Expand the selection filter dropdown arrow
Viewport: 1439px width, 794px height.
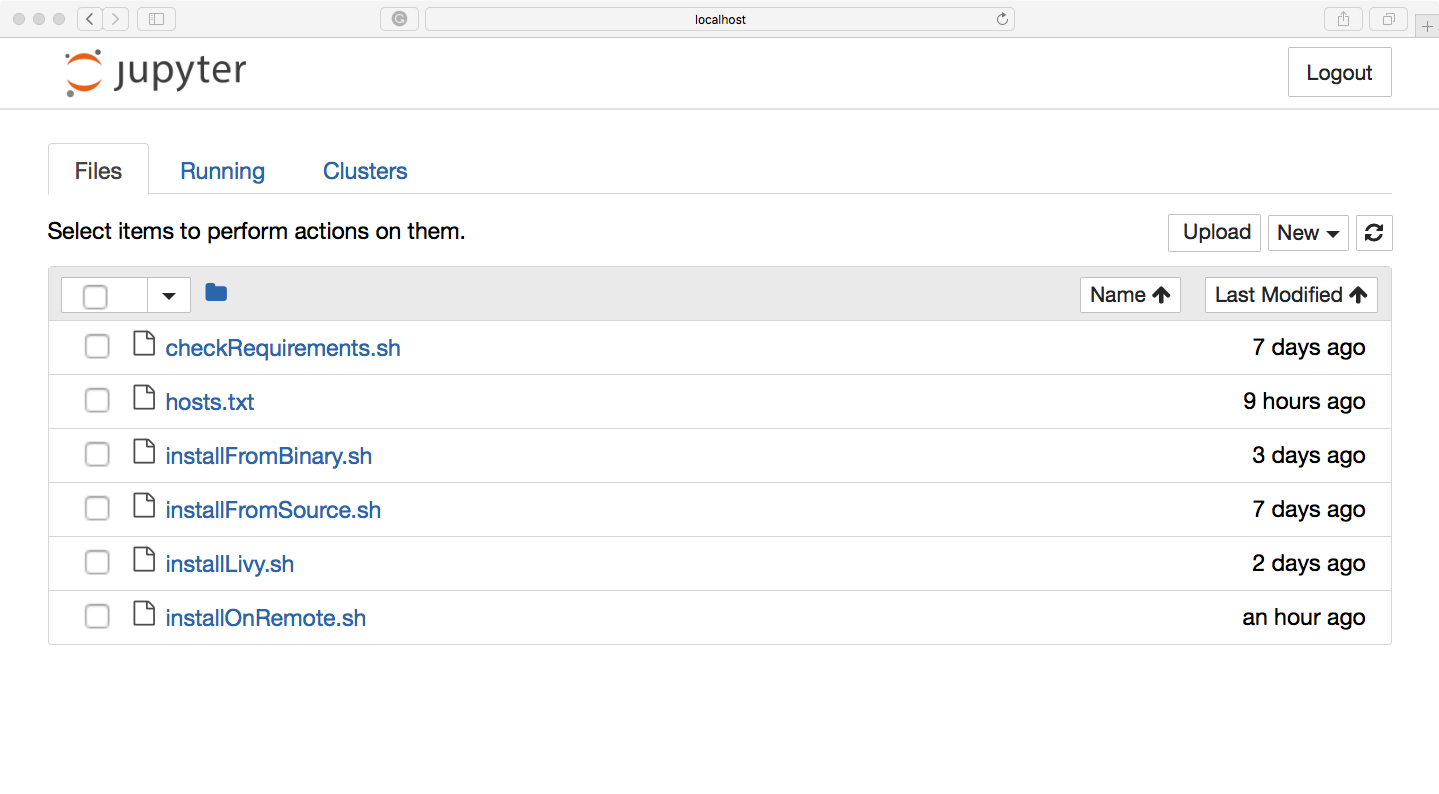point(169,296)
